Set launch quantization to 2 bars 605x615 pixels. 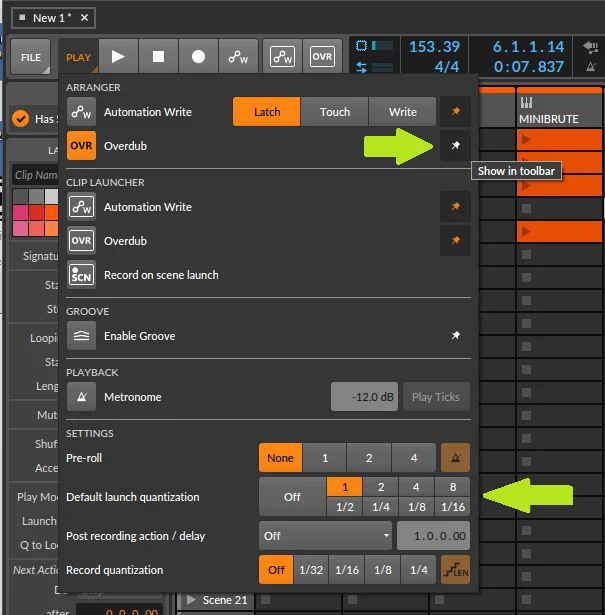[381, 487]
